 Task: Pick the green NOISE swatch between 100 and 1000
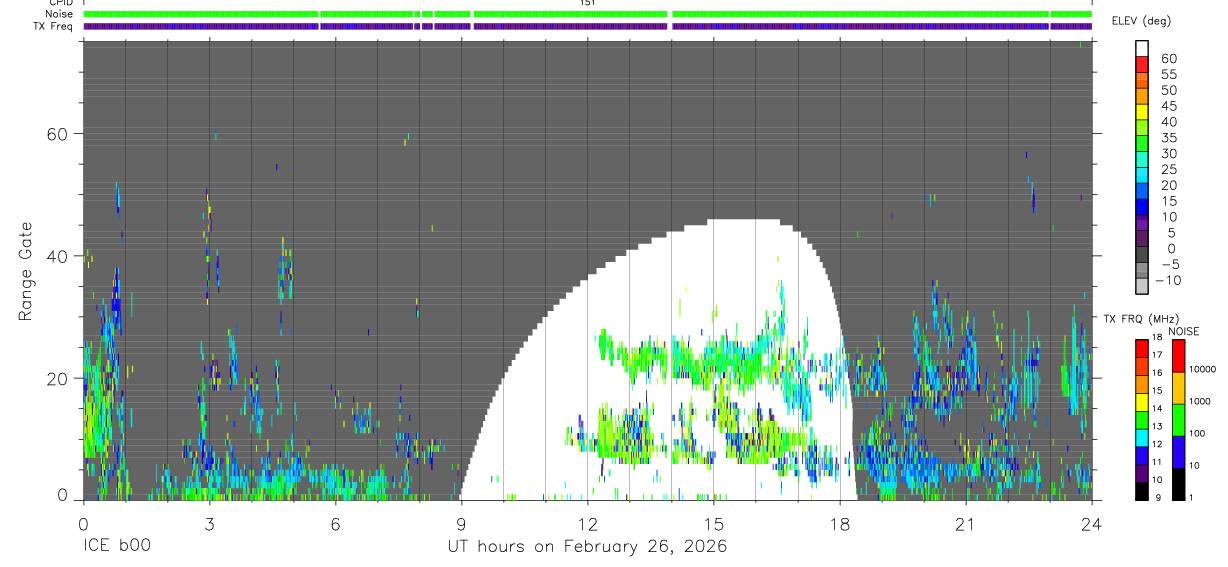tap(1178, 419)
